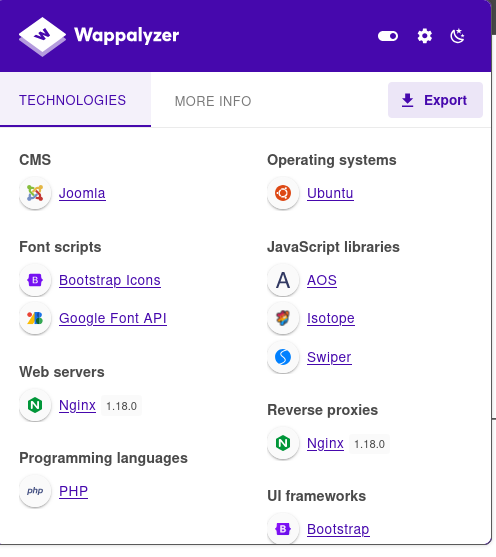The width and height of the screenshot is (496, 557).
Task: Click Nginx icon under Web servers
Action: click(35, 405)
